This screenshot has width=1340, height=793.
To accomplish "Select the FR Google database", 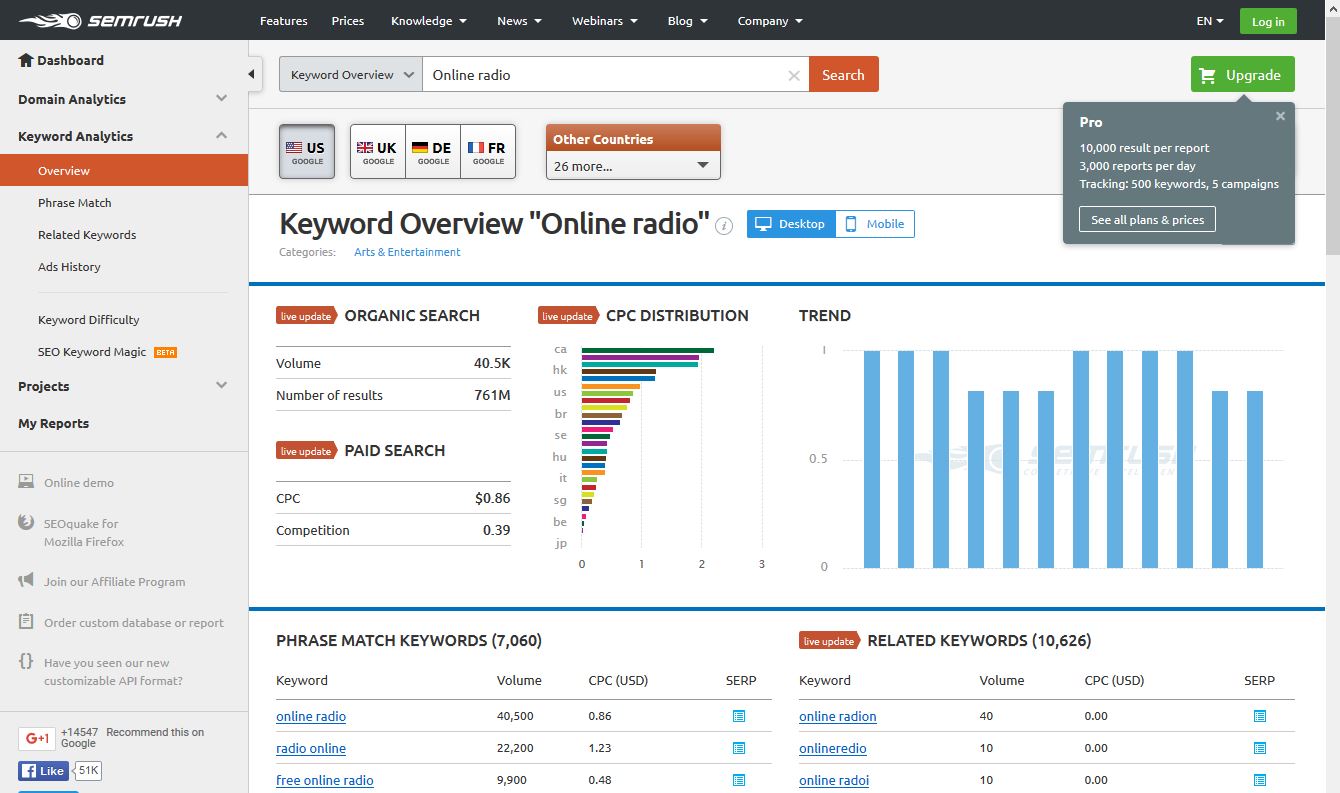I will point(488,152).
